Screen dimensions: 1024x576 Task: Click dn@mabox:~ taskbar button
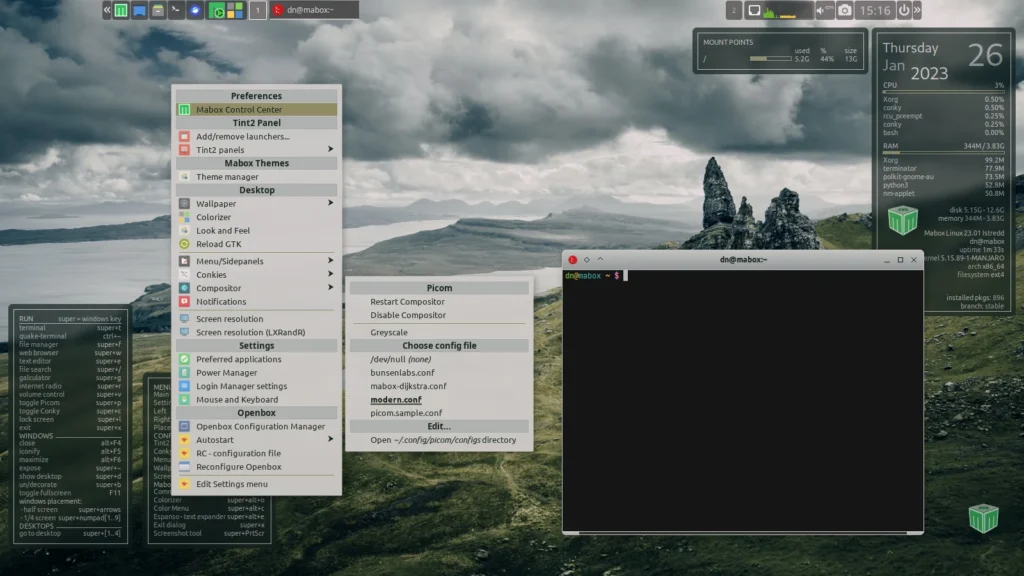coord(315,10)
